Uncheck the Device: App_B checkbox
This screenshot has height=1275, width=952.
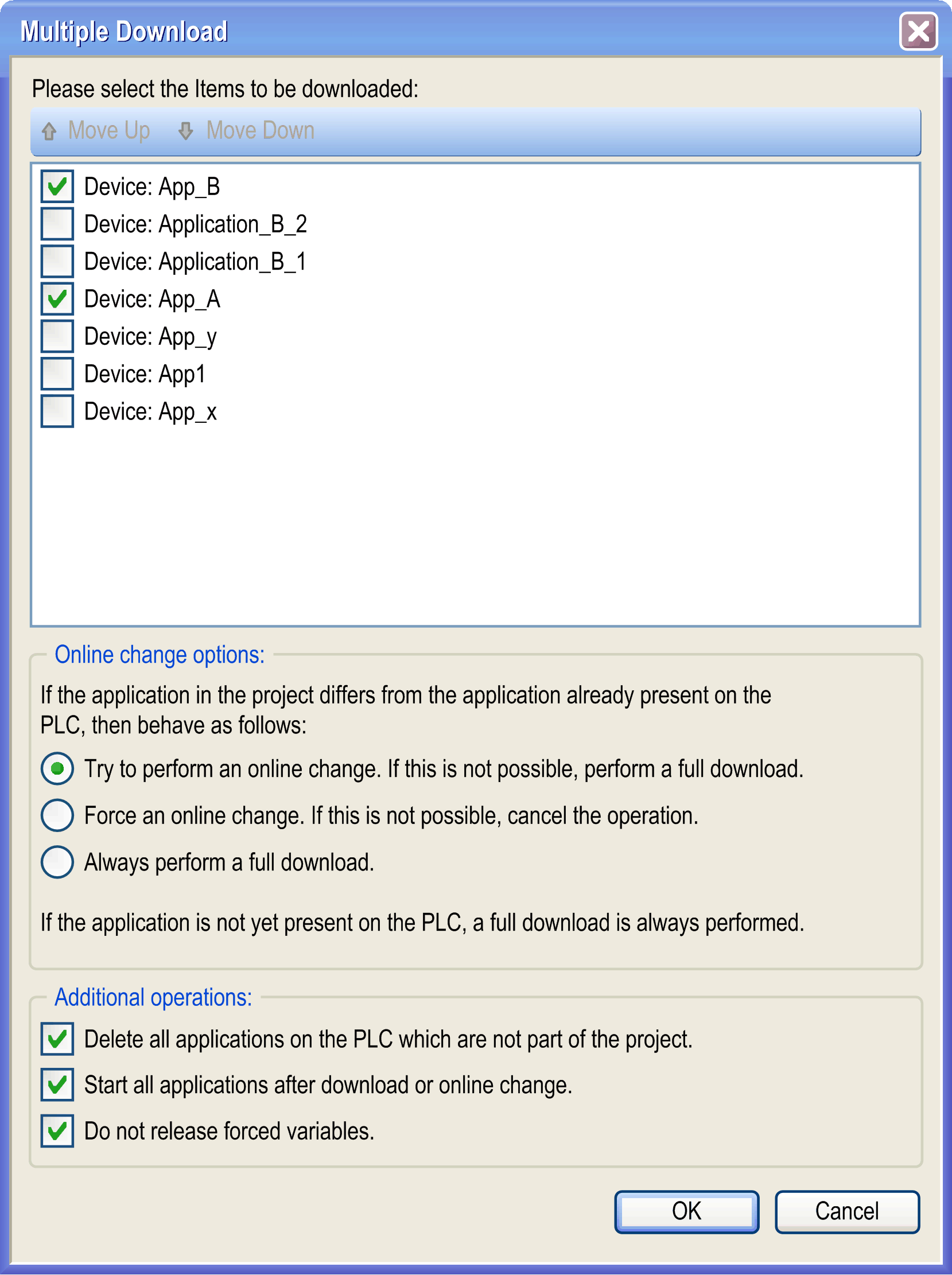(57, 186)
